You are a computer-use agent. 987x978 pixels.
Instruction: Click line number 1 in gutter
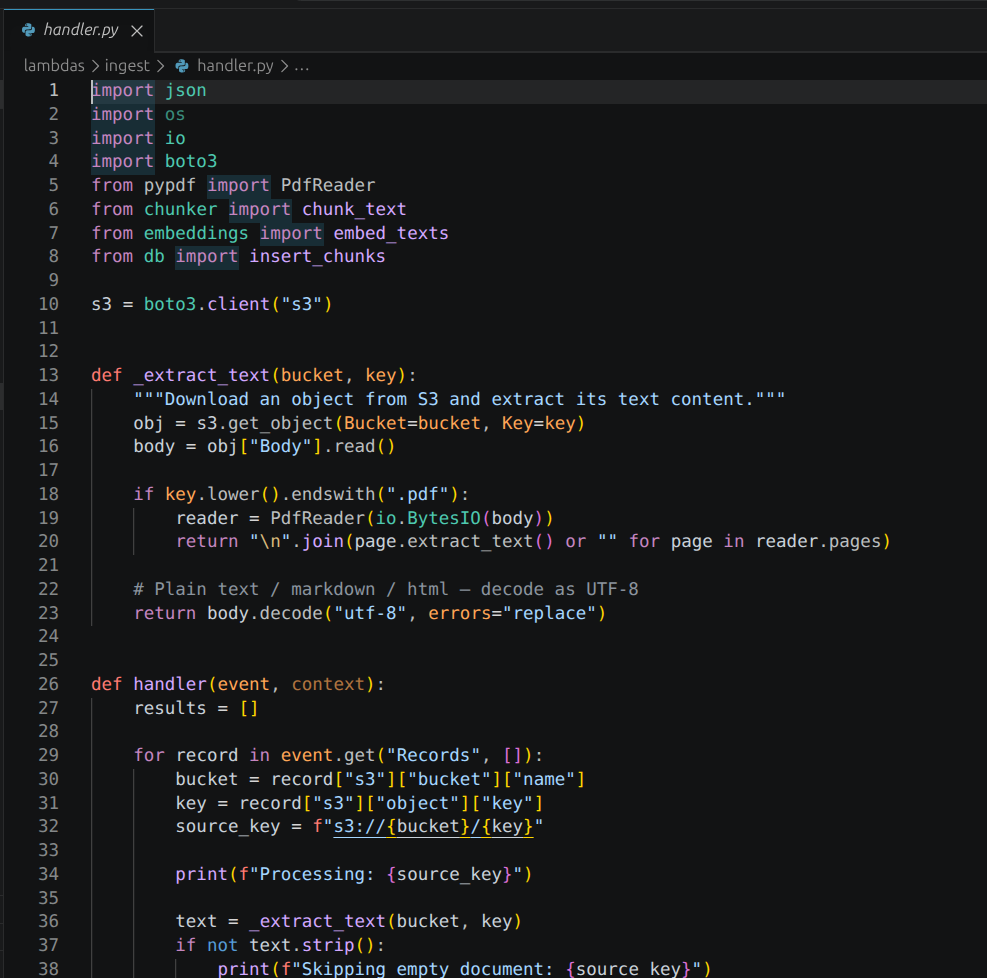pyautogui.click(x=54, y=91)
